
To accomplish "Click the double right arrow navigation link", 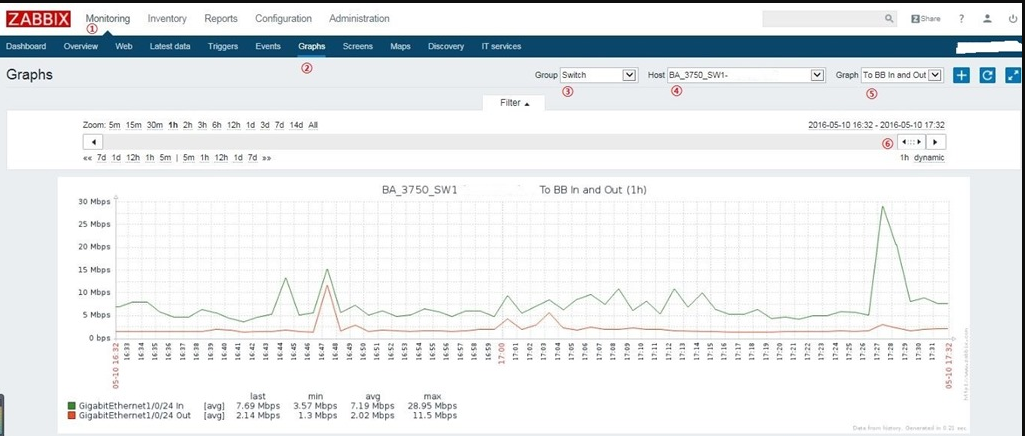I will [266, 158].
